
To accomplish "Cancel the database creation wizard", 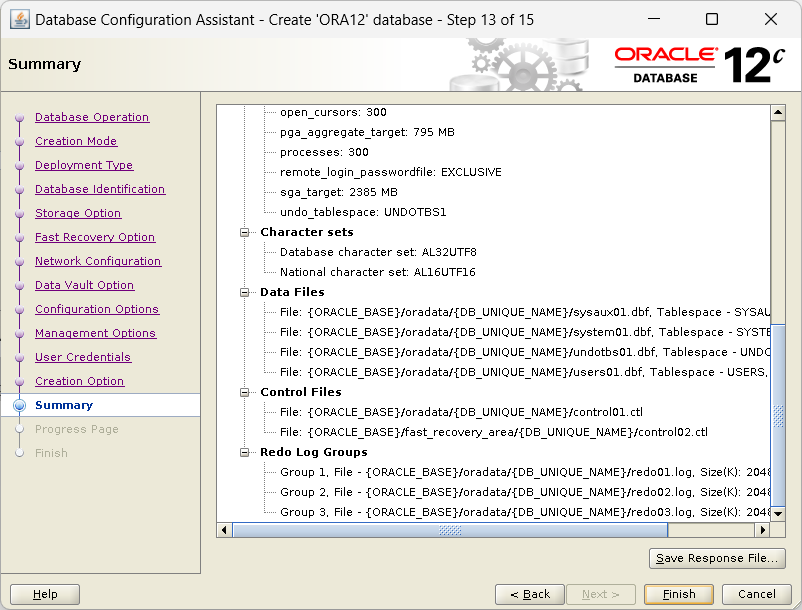I will (x=756, y=594).
